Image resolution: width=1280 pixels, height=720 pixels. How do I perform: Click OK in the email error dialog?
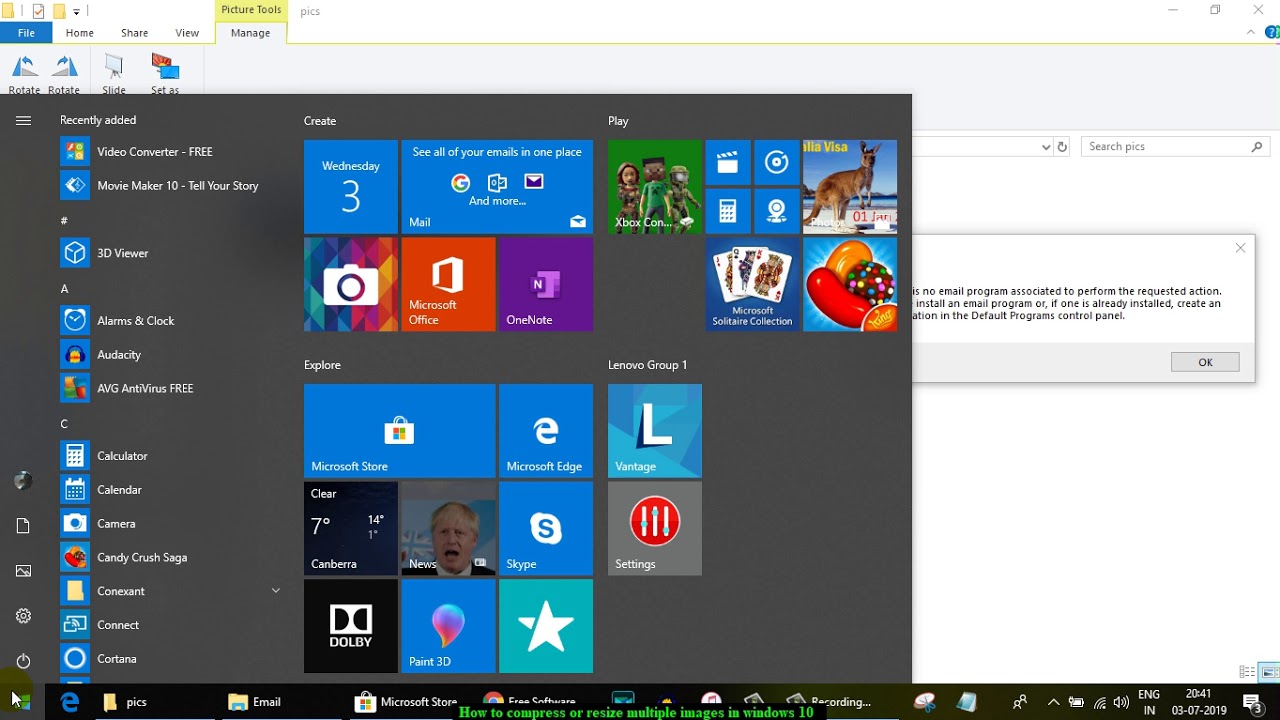pyautogui.click(x=1205, y=362)
